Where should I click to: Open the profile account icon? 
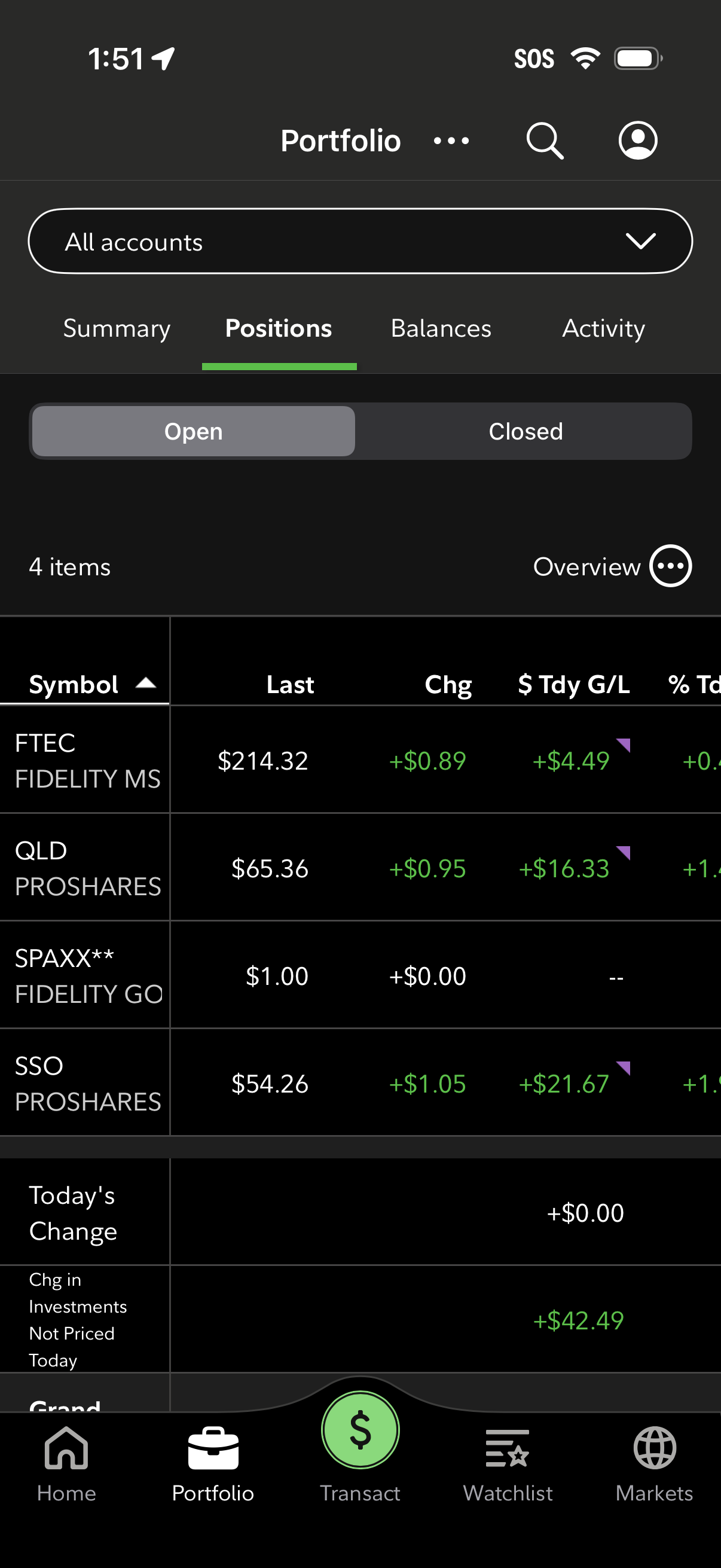[638, 141]
